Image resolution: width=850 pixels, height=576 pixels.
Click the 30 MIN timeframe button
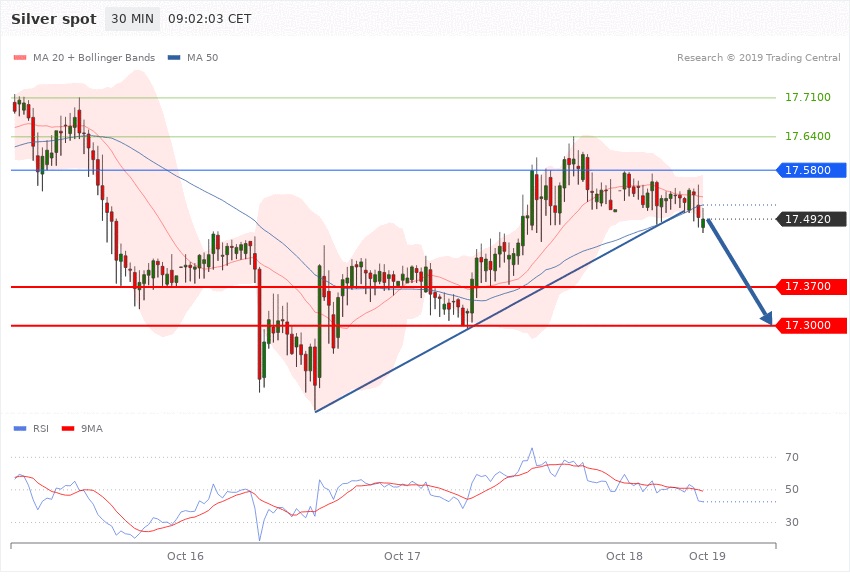[x=132, y=19]
